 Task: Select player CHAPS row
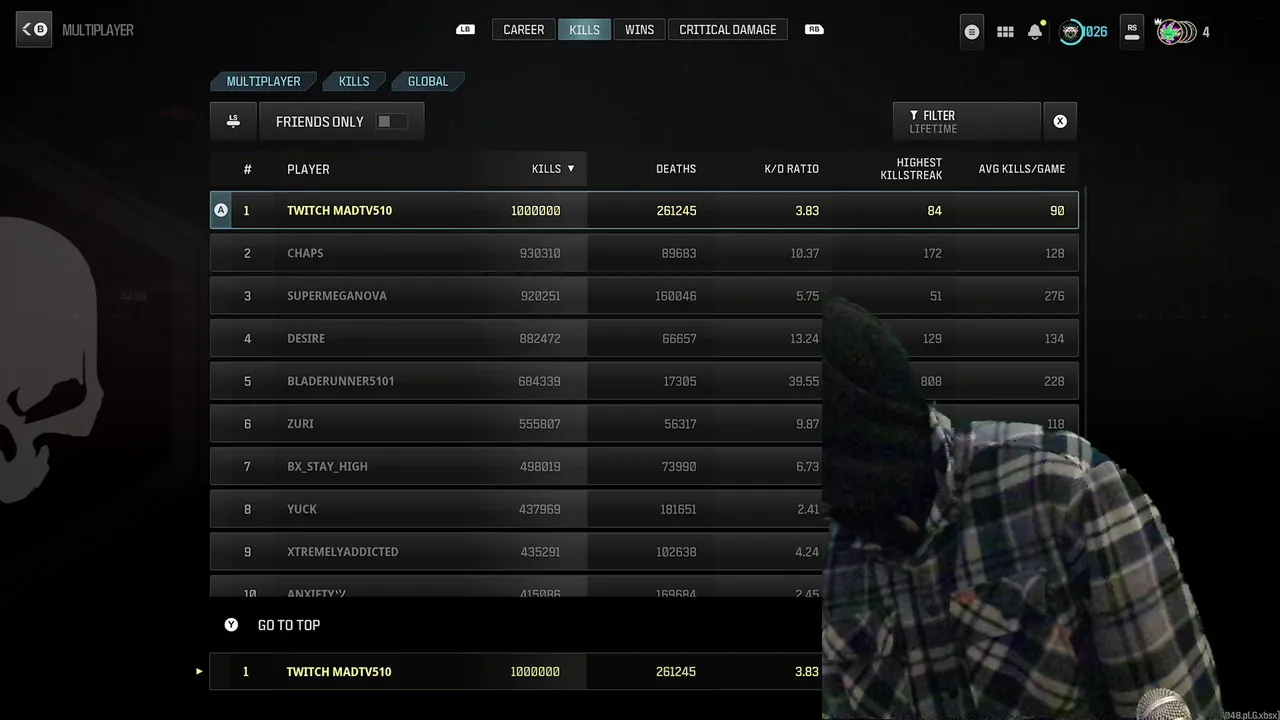coord(644,253)
